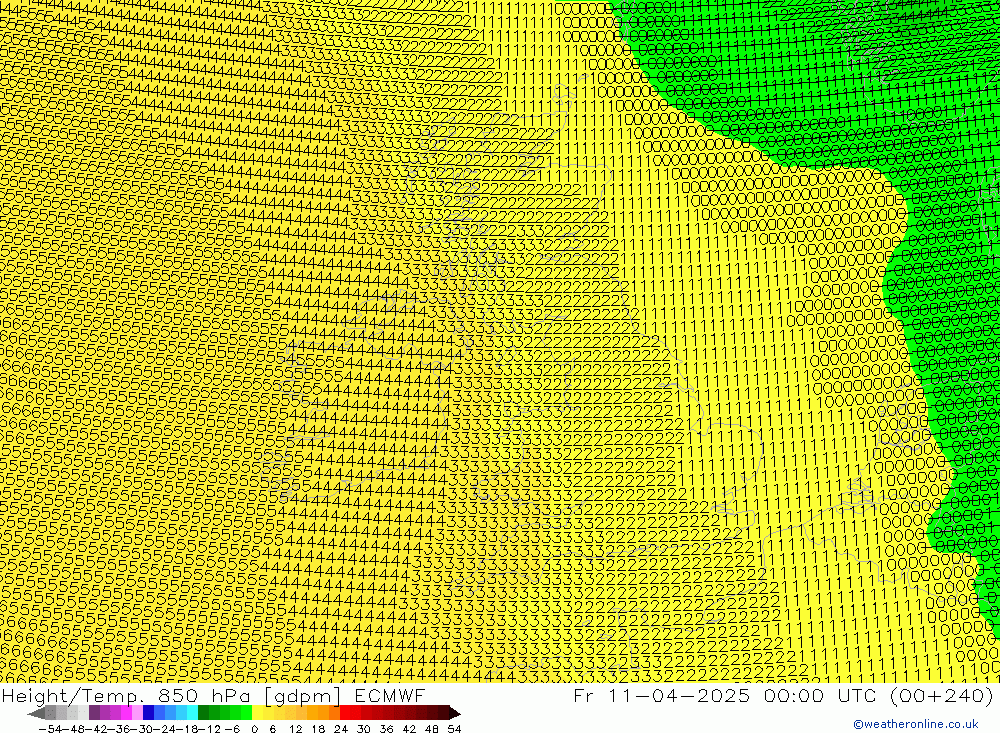Select the cyan legend swatch left of -12
This screenshot has width=1000, height=733.
tap(192, 713)
